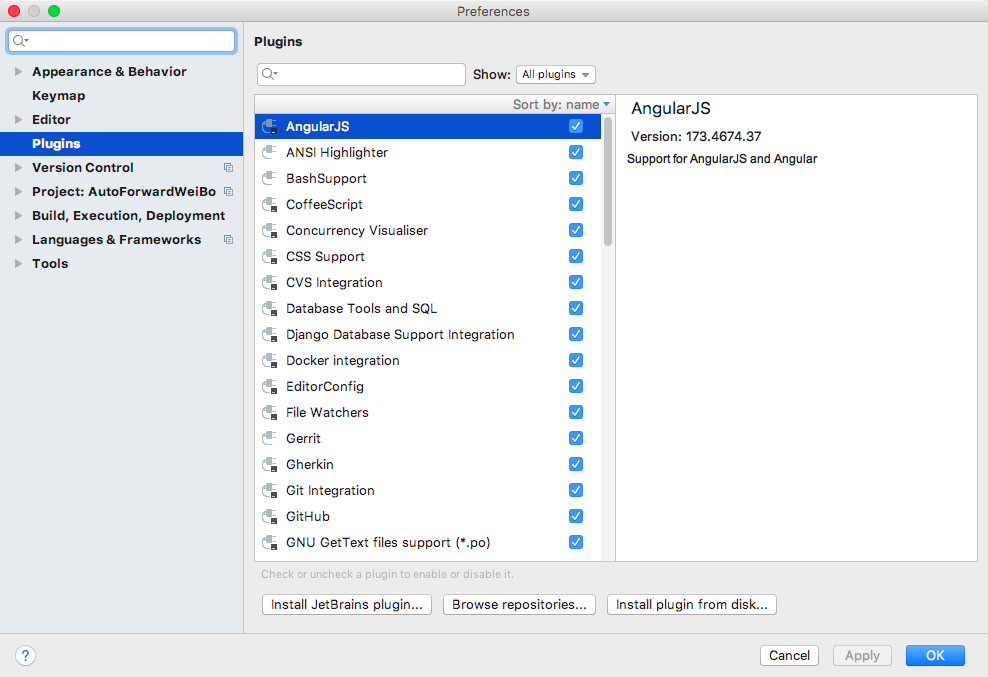The height and width of the screenshot is (677, 988).
Task: Select the Gherkin plugin row
Action: click(428, 465)
